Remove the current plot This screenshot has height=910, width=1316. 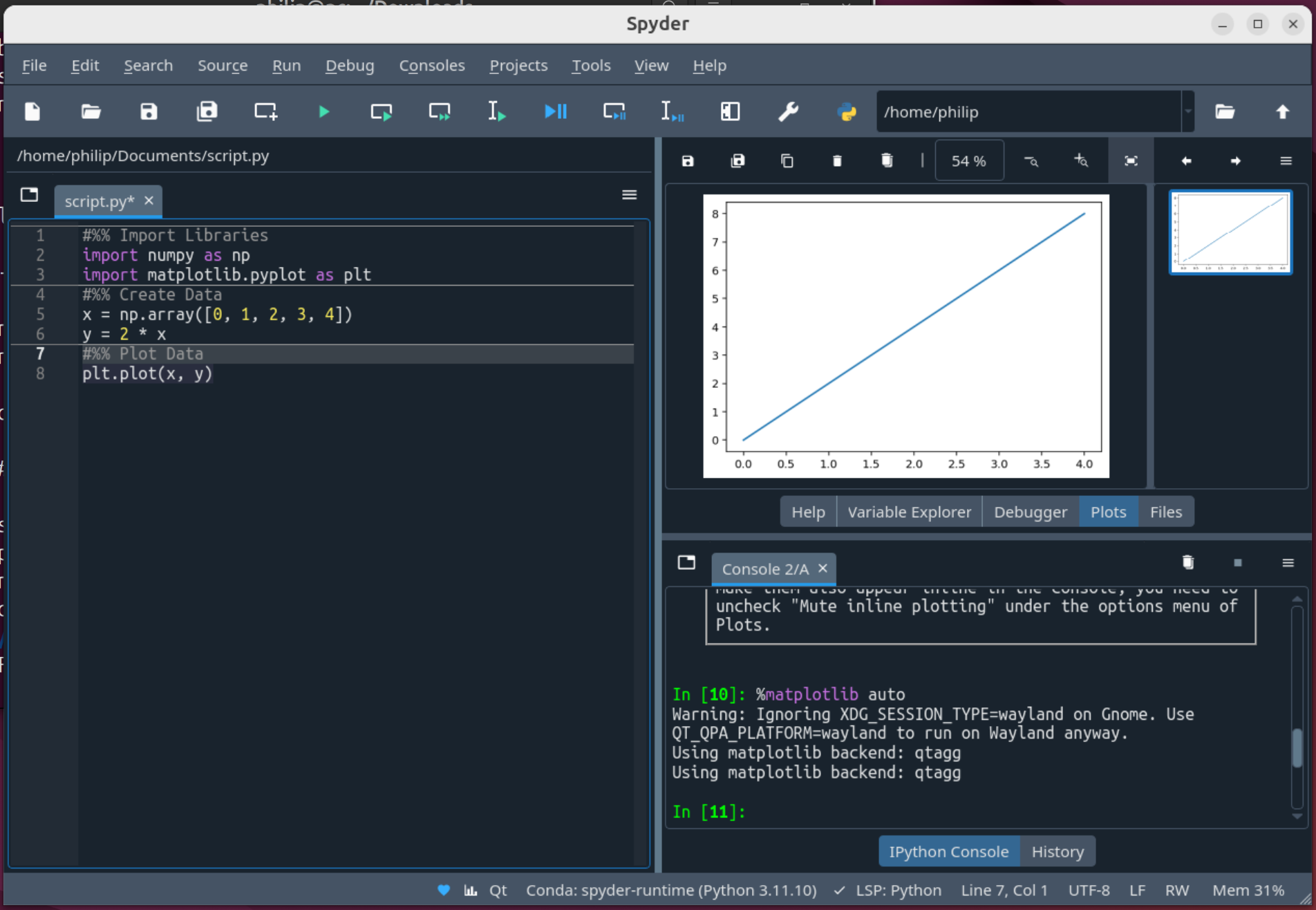click(837, 161)
